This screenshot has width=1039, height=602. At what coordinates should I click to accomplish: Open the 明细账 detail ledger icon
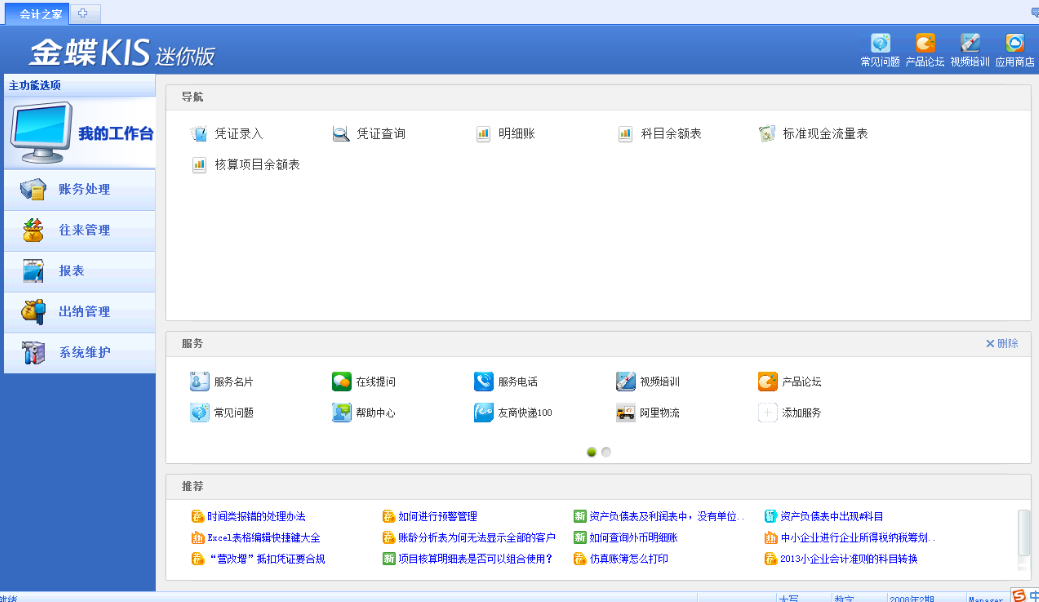pyautogui.click(x=484, y=134)
